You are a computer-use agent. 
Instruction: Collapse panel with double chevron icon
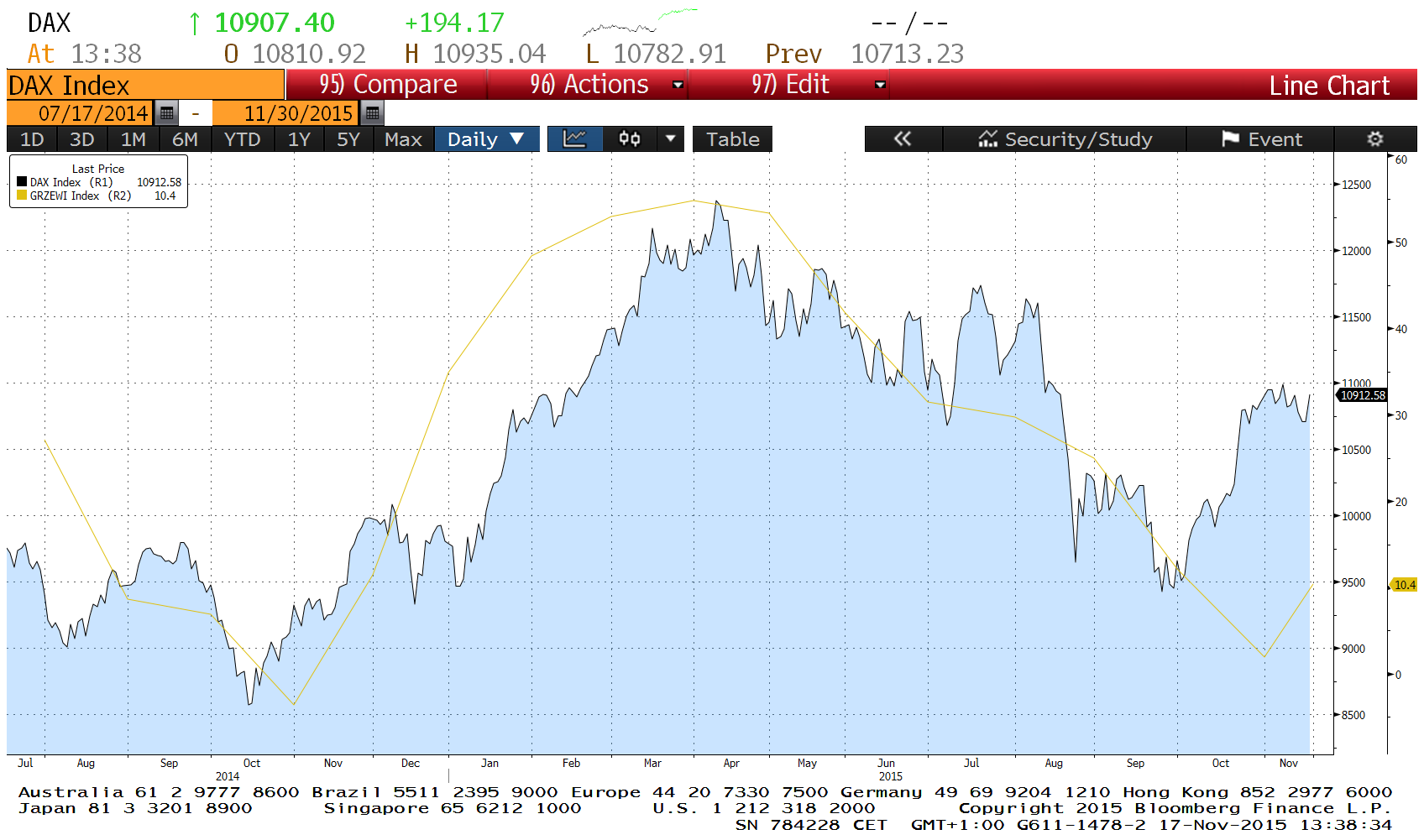point(903,139)
